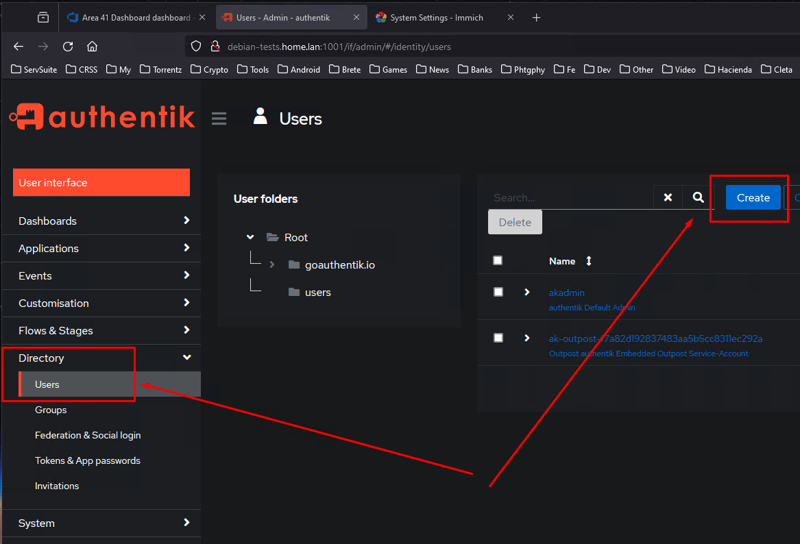Open the shield tracking protection icon
800x544 pixels.
[x=196, y=46]
